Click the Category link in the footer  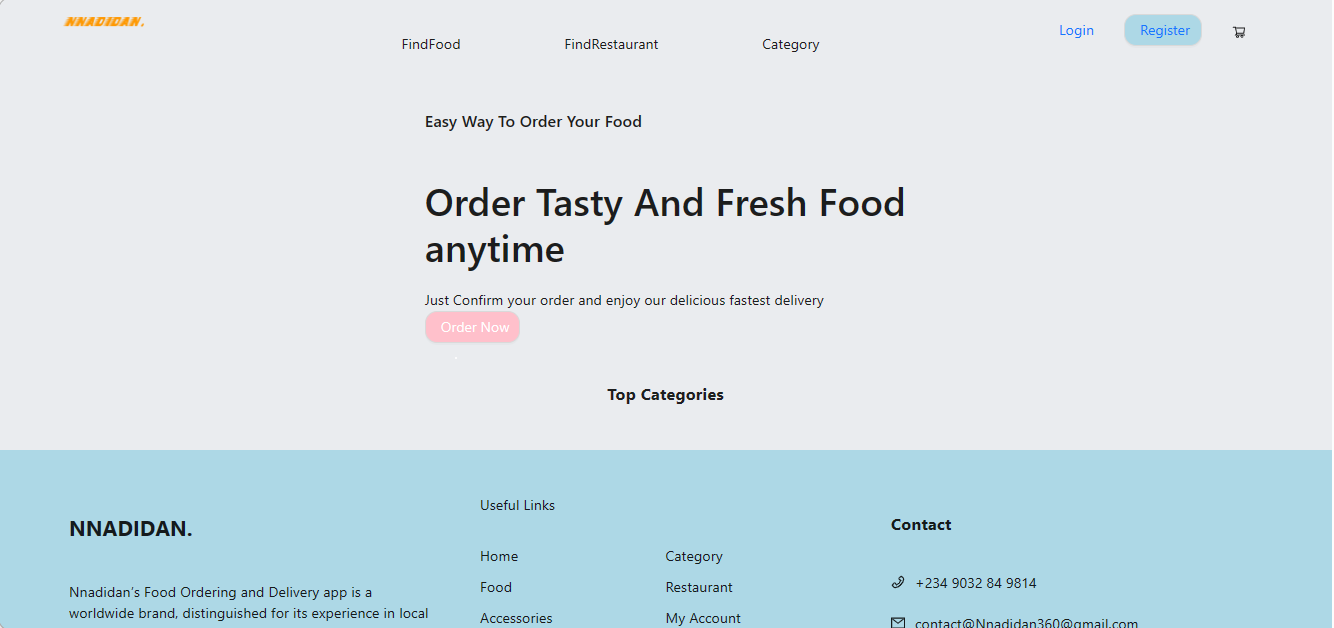pyautogui.click(x=694, y=556)
